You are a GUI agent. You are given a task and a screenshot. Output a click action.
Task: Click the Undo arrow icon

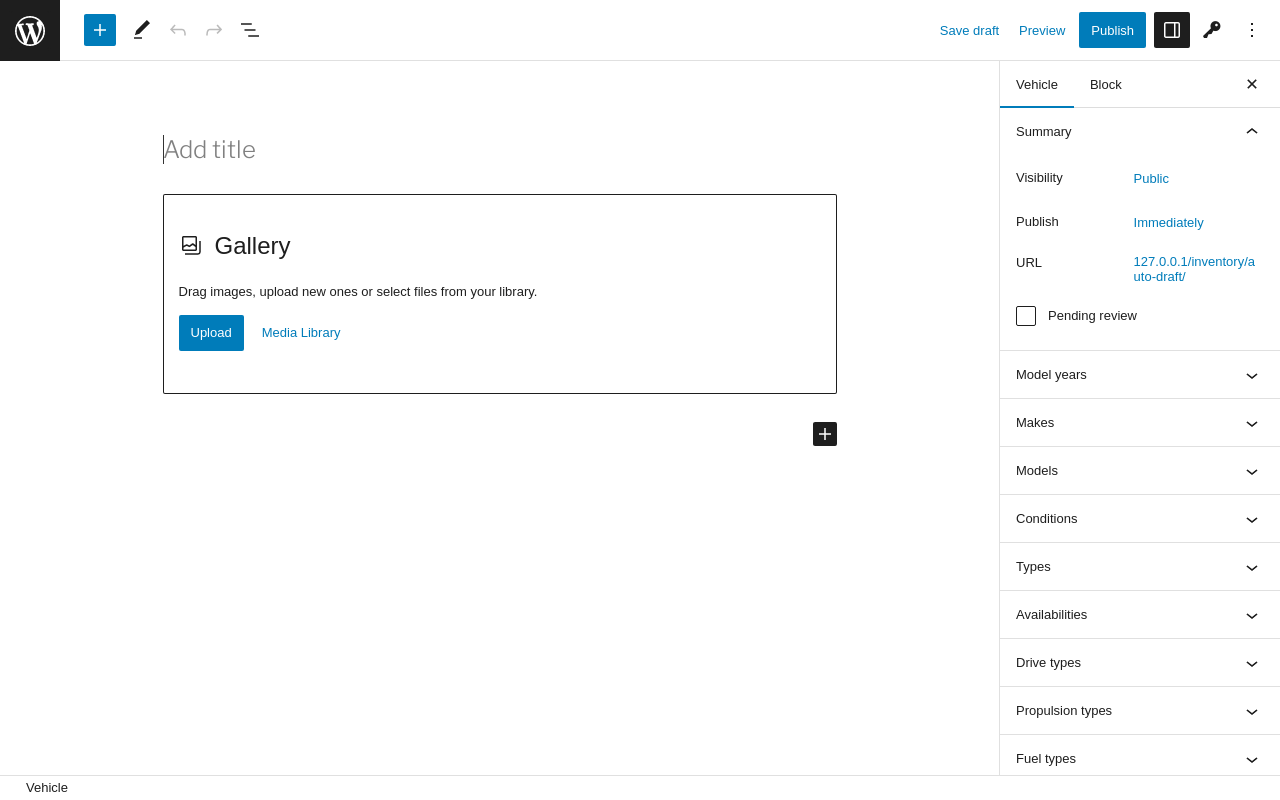tap(178, 30)
